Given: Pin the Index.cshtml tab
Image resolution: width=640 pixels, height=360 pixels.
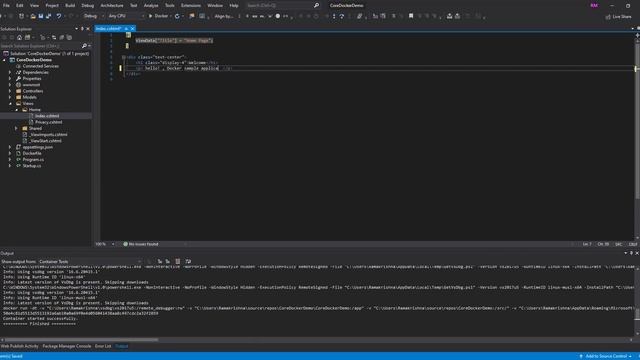Looking at the screenshot, I should tap(126, 29).
